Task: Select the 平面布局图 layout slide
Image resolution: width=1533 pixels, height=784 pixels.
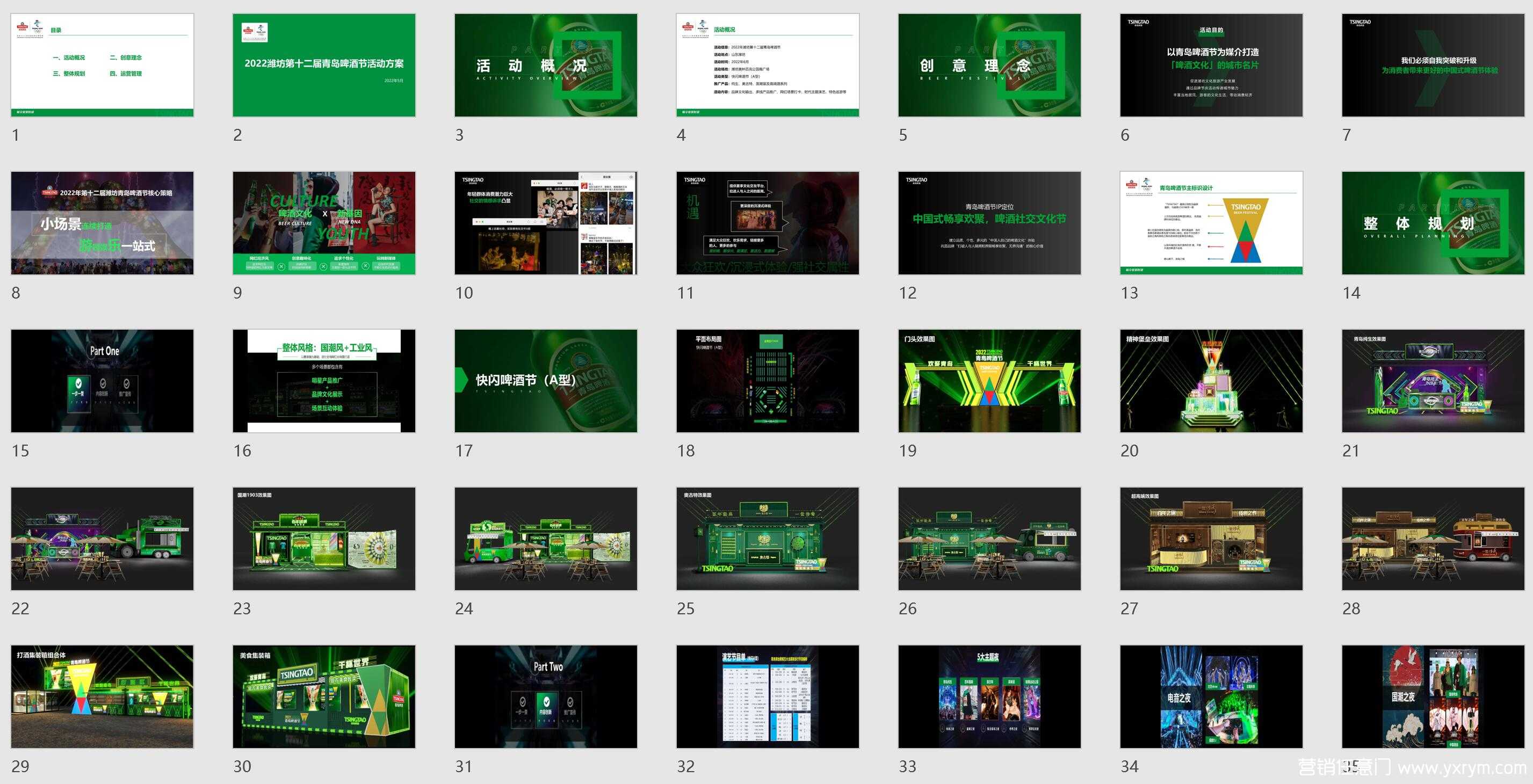Action: point(768,381)
